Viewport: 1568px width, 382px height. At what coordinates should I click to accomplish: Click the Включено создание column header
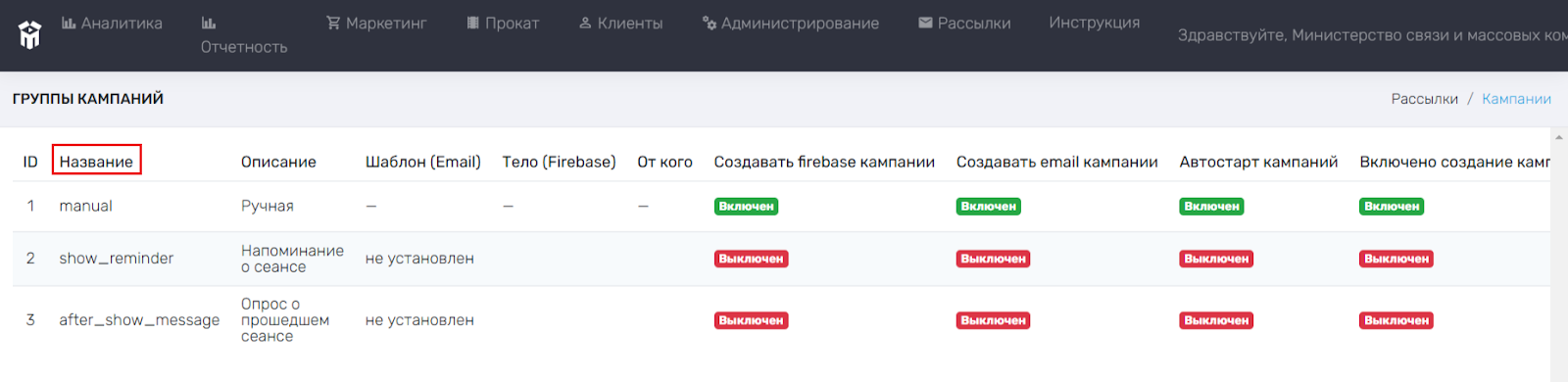pyautogui.click(x=1454, y=162)
